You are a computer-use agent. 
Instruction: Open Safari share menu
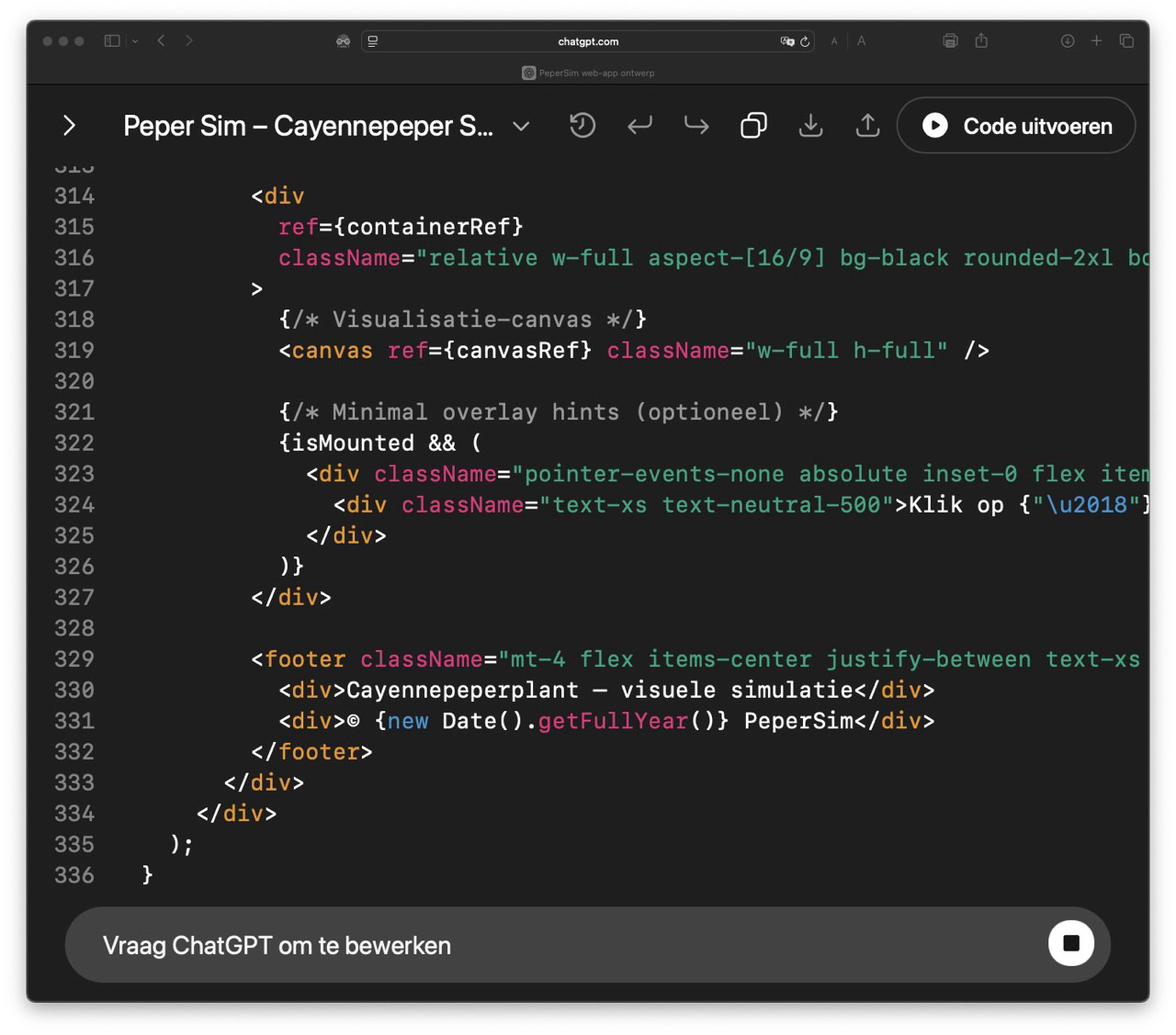[x=981, y=41]
